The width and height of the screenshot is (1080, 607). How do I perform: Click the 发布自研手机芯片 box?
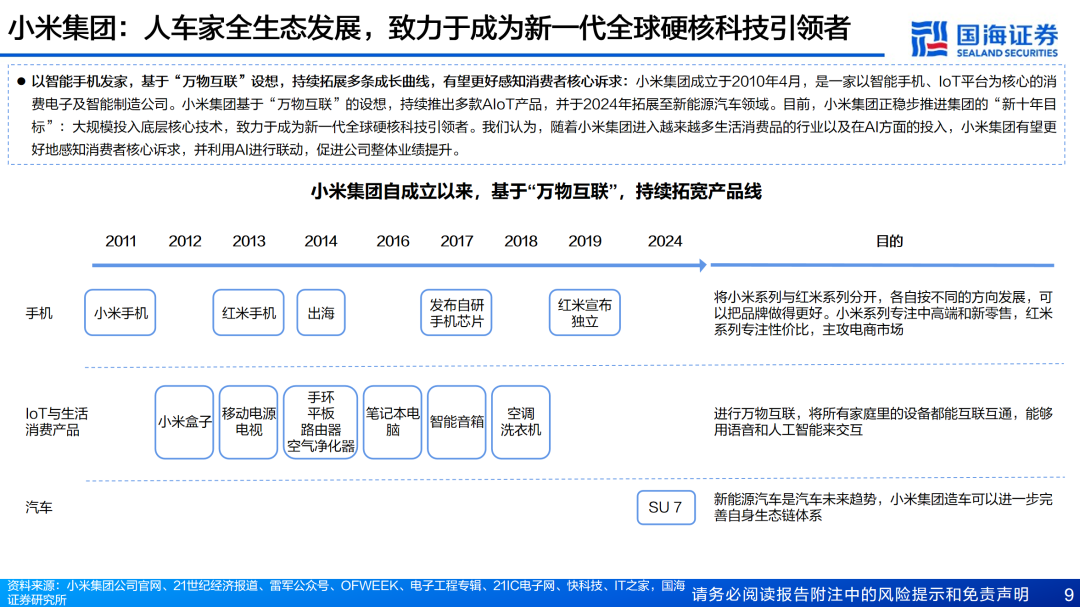[457, 313]
